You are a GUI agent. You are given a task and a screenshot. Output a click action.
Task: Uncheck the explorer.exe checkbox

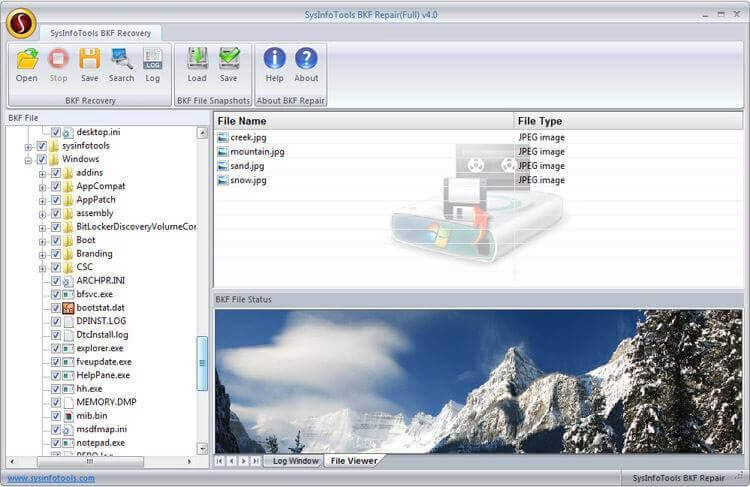coord(56,348)
